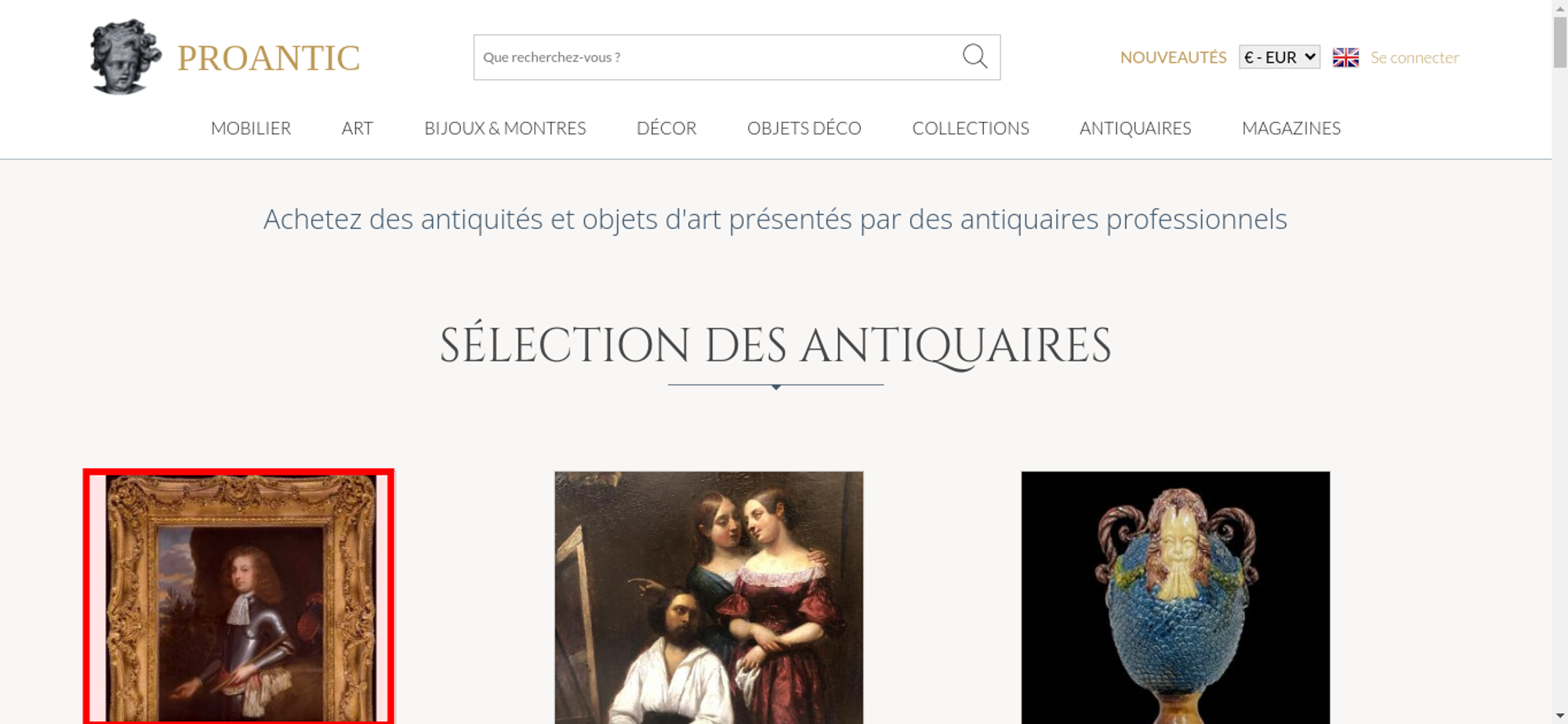Open the painter with two women thumbnail
1568x724 pixels.
709,597
